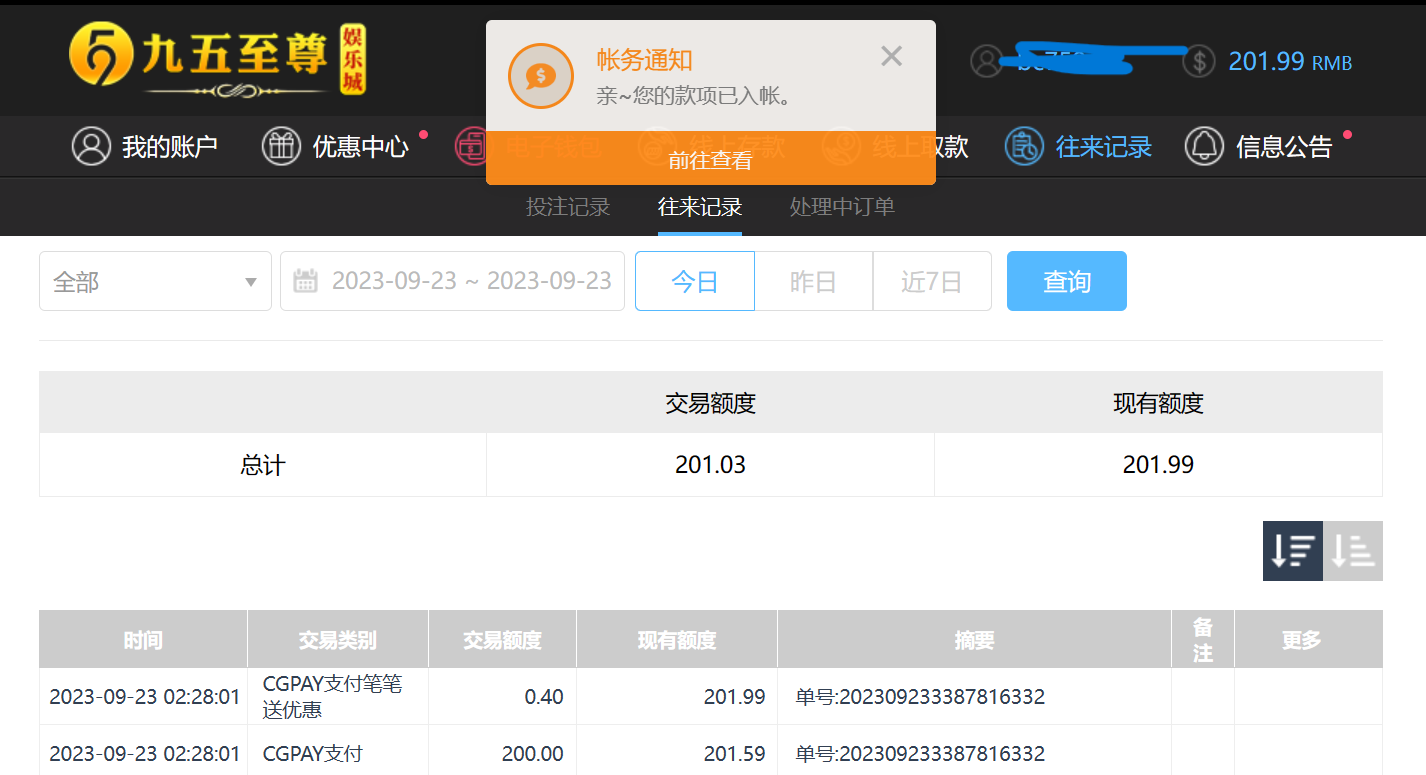The height and width of the screenshot is (775, 1426).
Task: Click the date range input 2023-09-23 ~ 2023-09-23
Action: [452, 281]
